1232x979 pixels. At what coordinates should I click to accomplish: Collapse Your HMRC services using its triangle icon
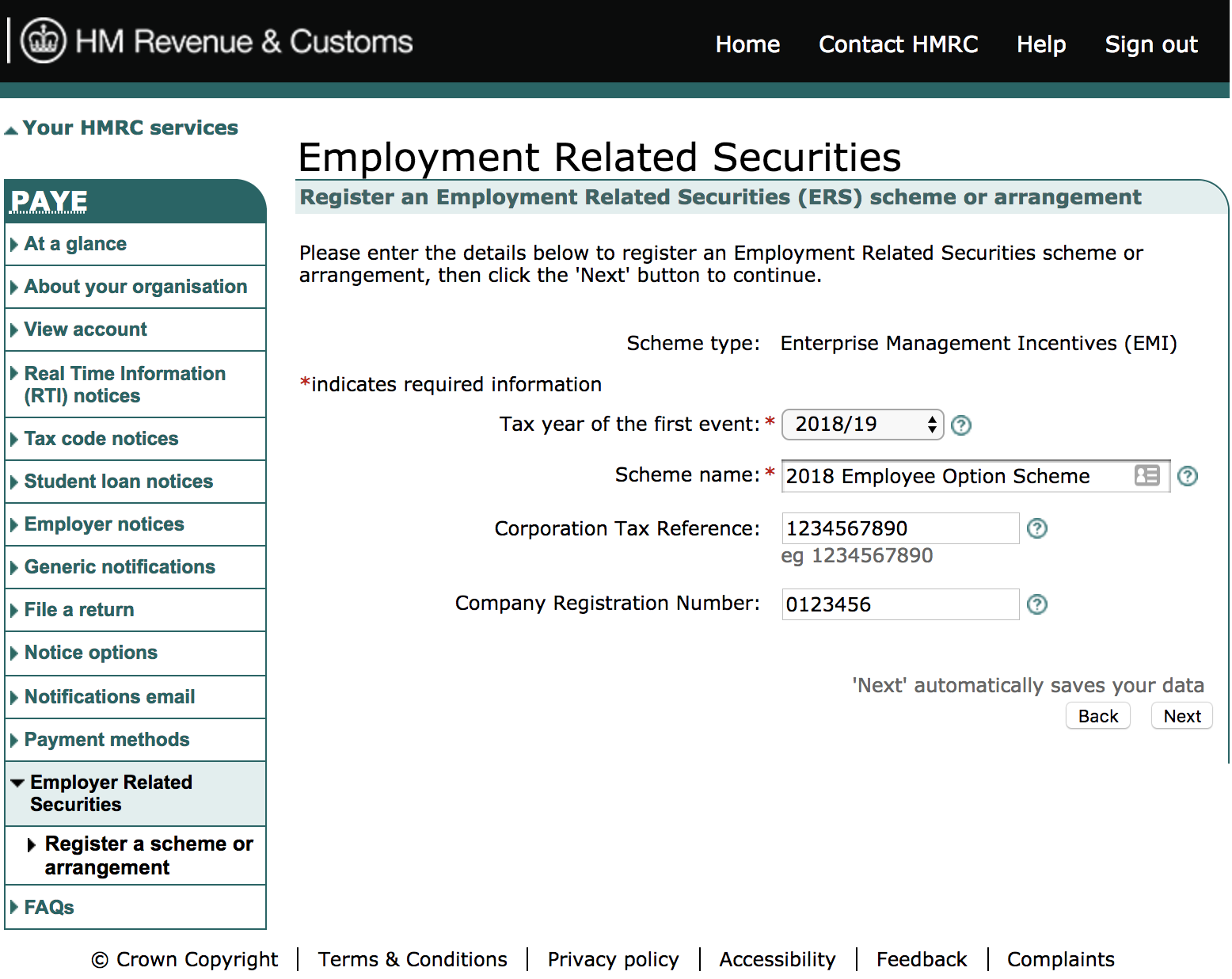pos(11,128)
